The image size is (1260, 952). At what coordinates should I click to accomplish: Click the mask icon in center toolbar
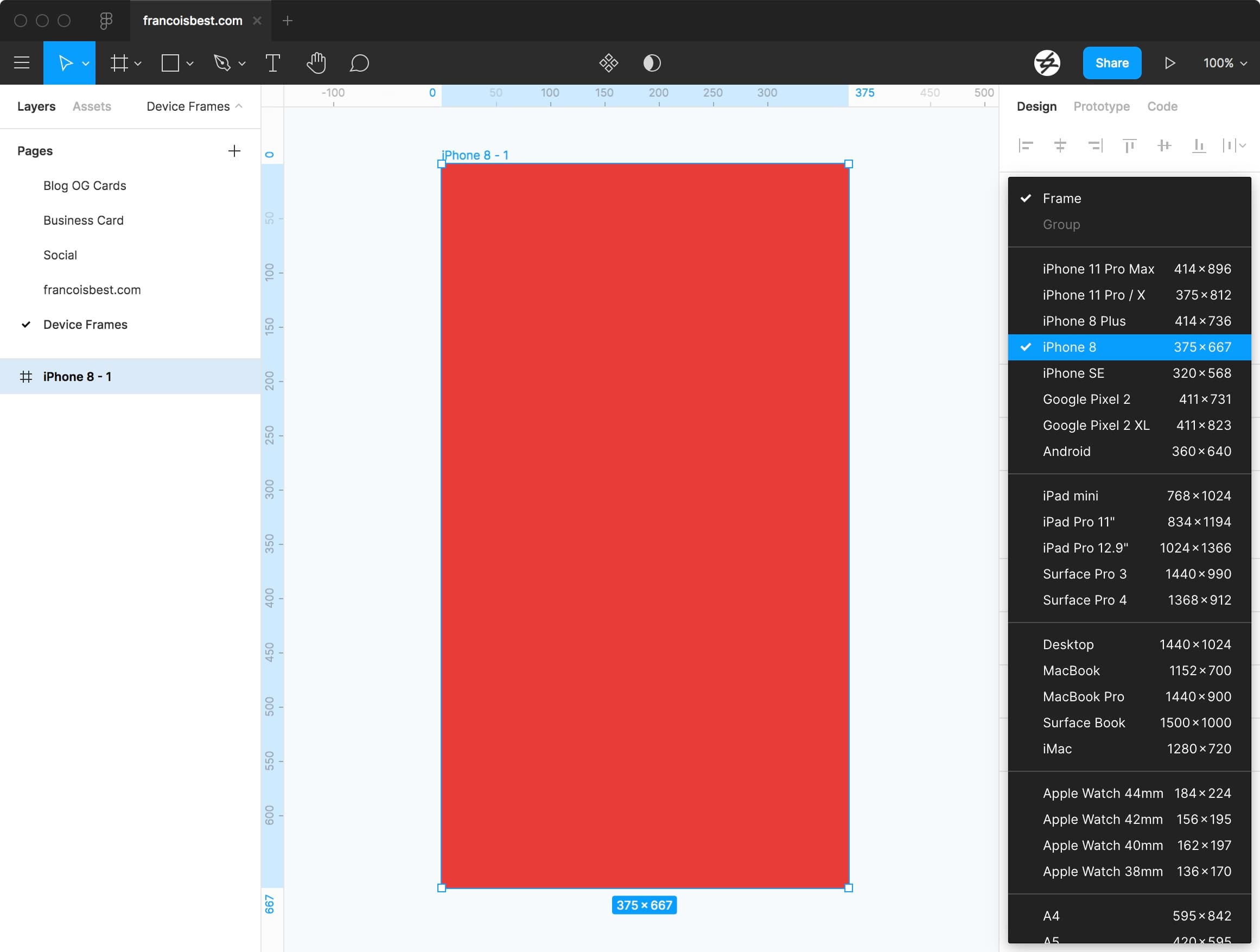[x=652, y=62]
